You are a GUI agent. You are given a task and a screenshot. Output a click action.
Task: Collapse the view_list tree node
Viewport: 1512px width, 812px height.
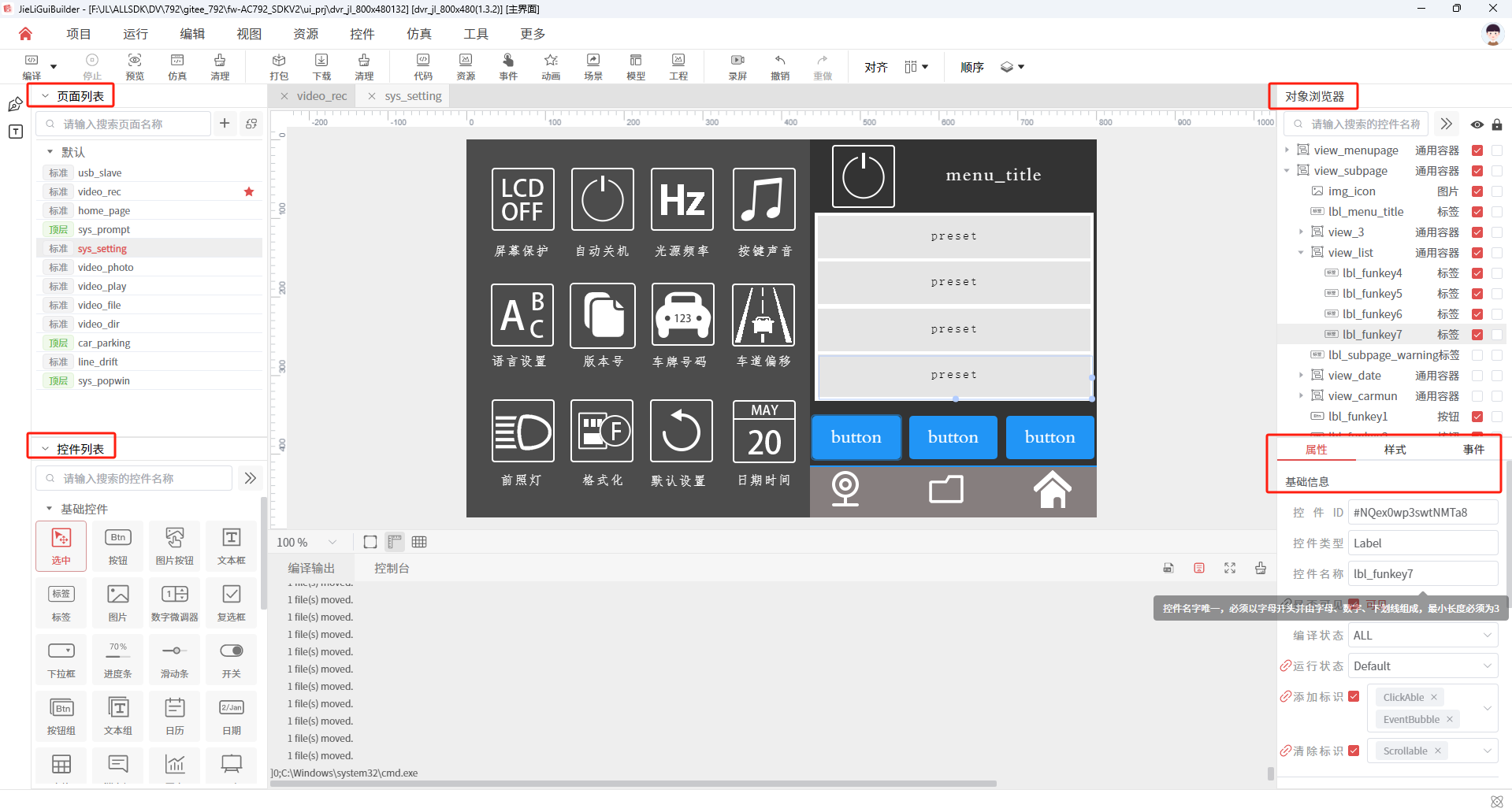(1301, 253)
